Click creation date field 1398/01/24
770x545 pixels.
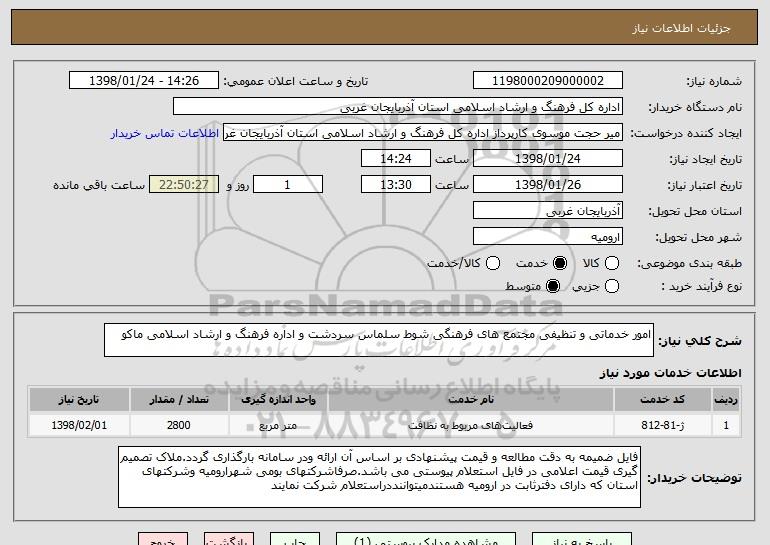click(548, 159)
